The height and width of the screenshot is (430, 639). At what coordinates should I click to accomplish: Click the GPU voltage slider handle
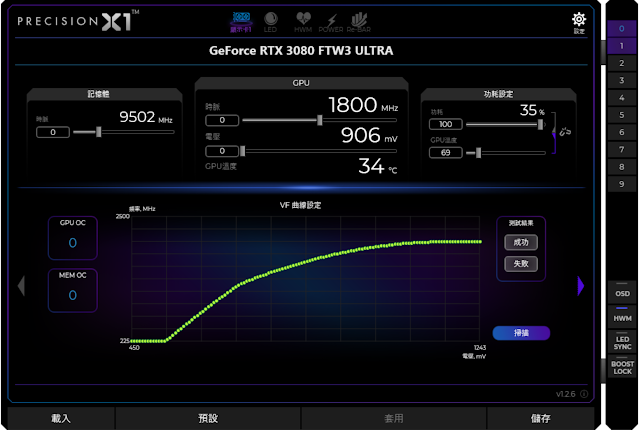pyautogui.click(x=243, y=151)
